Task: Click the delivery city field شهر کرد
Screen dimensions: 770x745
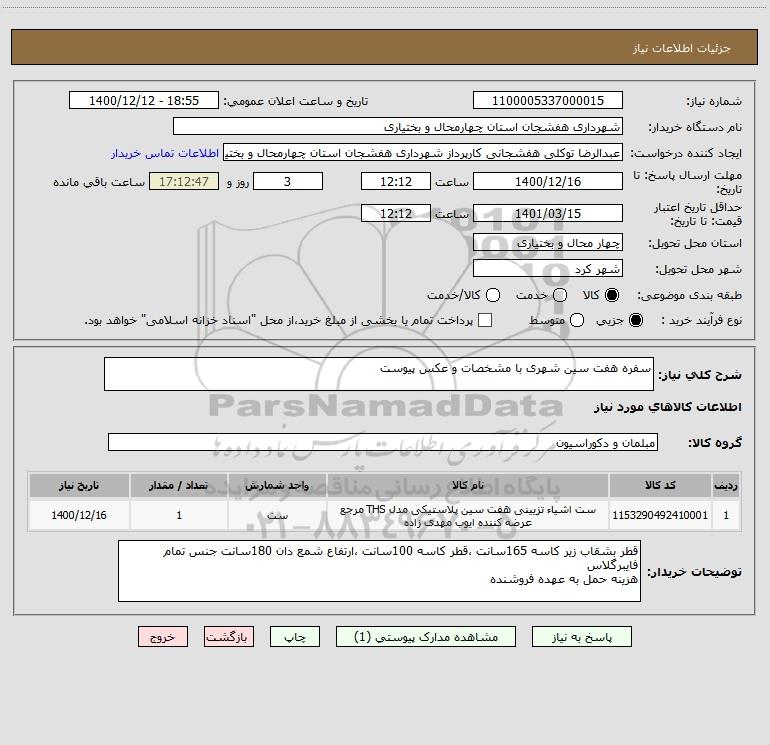Action: [x=548, y=268]
